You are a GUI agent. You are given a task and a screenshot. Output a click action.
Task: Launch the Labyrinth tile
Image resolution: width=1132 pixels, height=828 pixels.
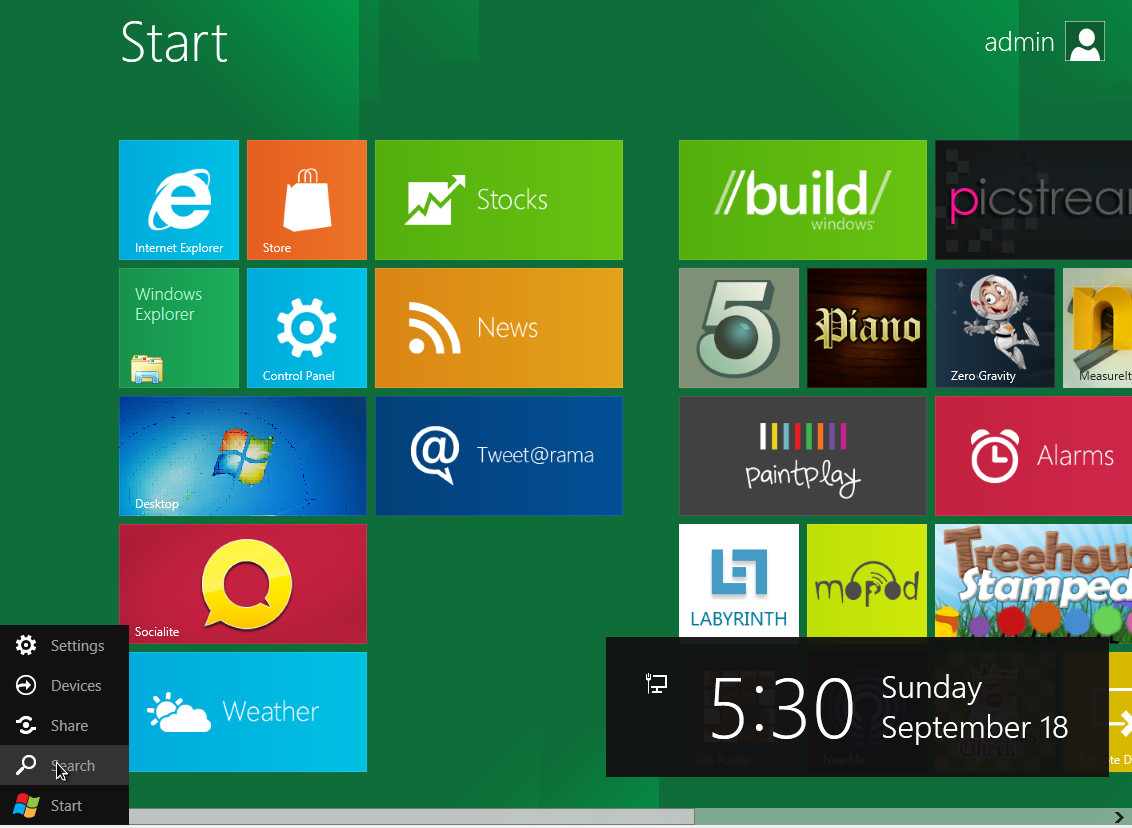click(x=739, y=580)
